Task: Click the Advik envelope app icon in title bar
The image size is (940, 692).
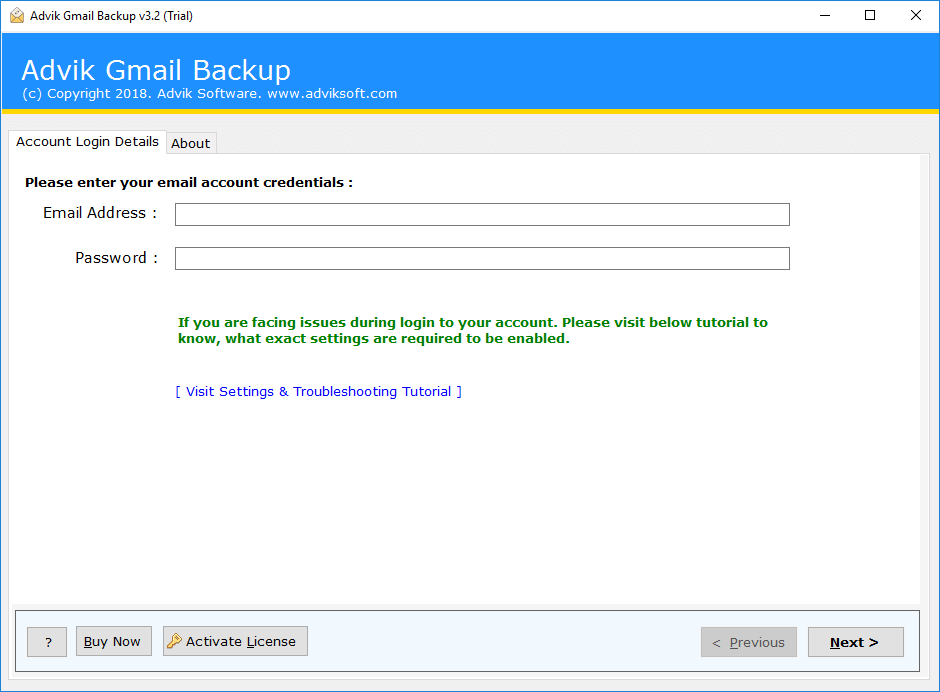Action: pyautogui.click(x=17, y=16)
